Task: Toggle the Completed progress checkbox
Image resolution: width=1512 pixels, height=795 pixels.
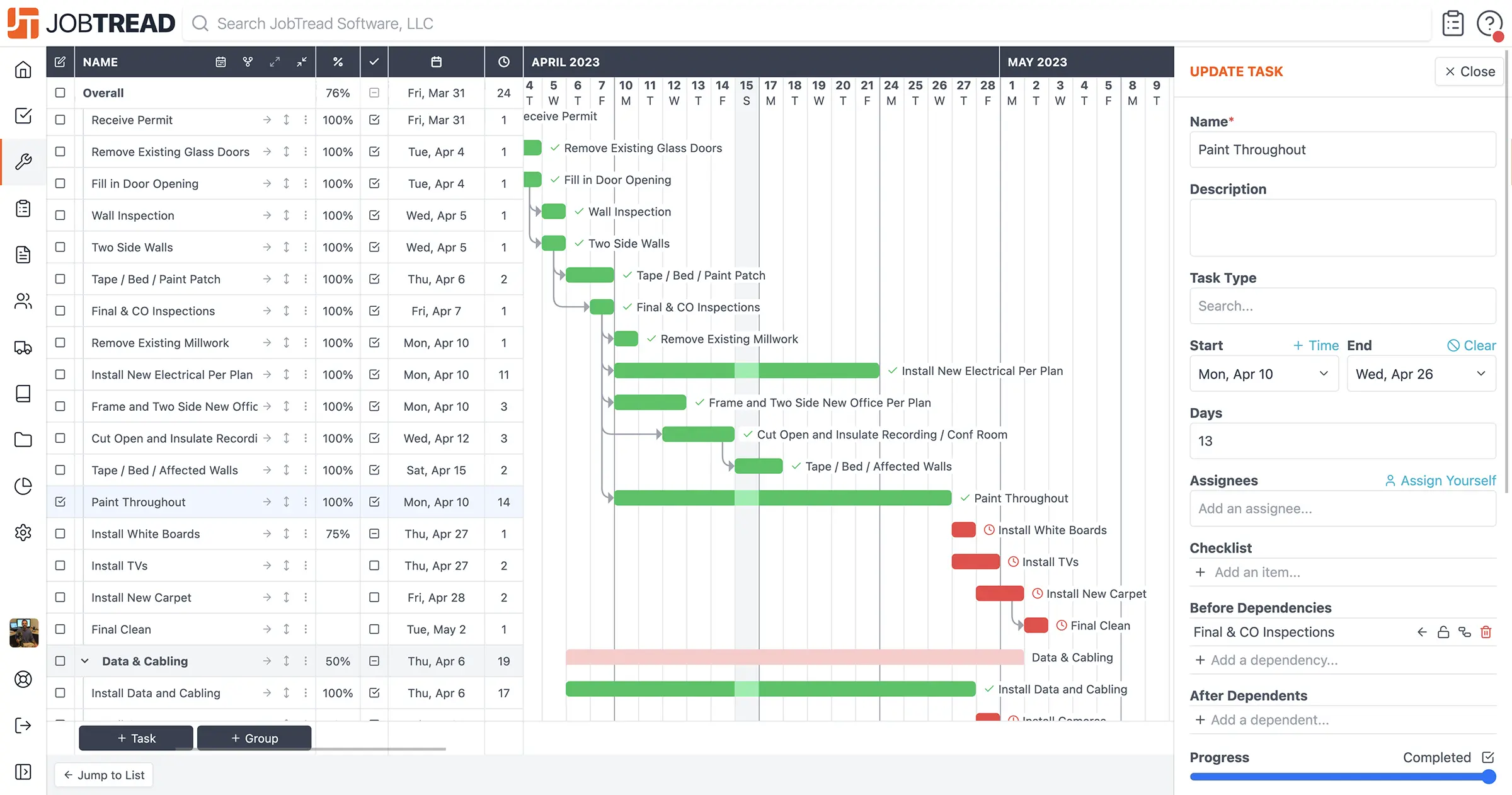Action: (x=1488, y=757)
